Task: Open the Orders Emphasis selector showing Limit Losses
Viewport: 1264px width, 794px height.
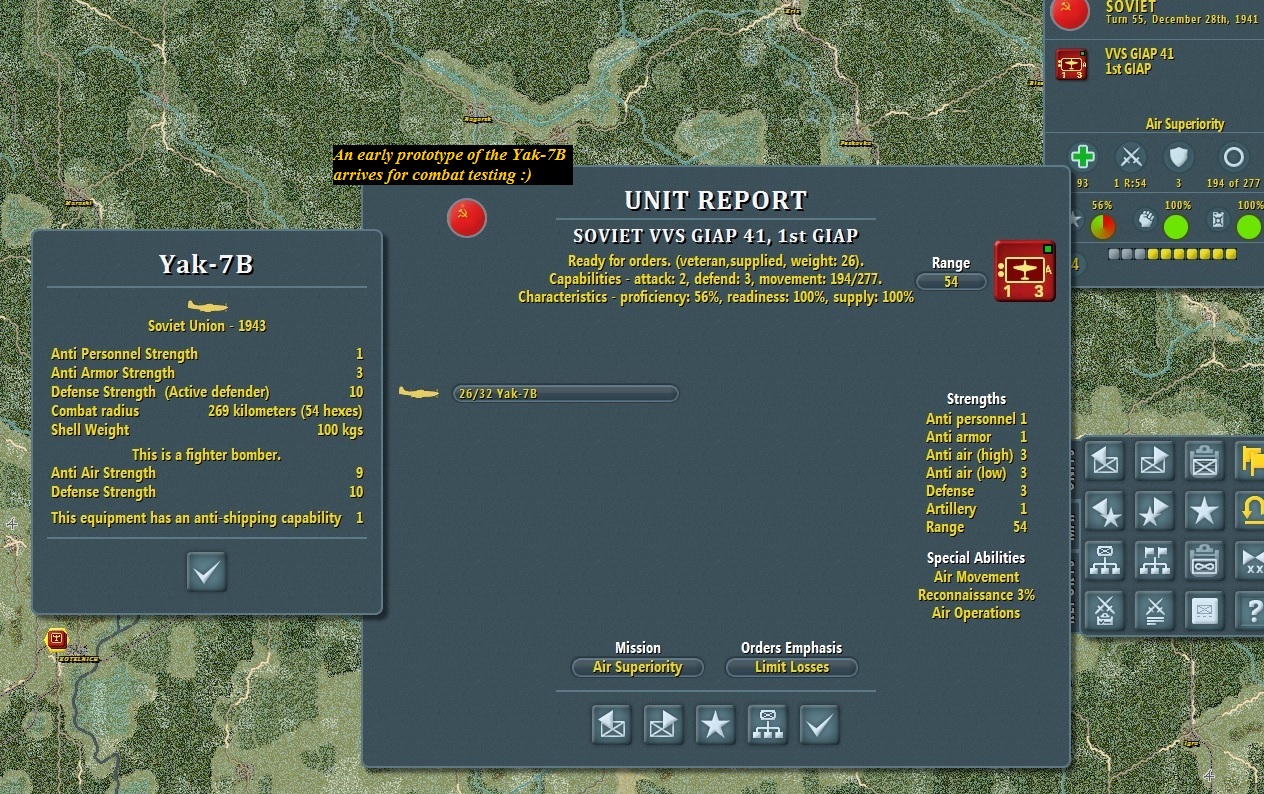Action: coord(791,667)
